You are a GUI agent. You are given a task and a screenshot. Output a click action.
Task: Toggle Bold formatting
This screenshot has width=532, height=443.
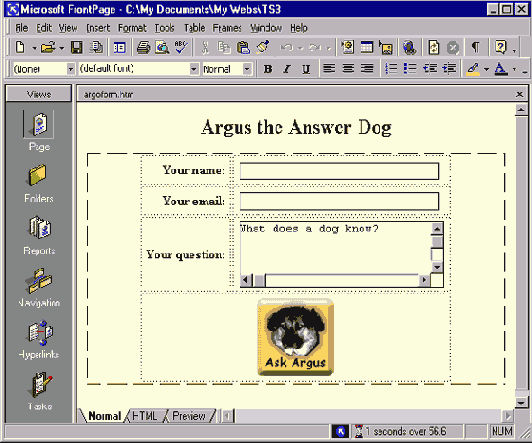point(268,69)
